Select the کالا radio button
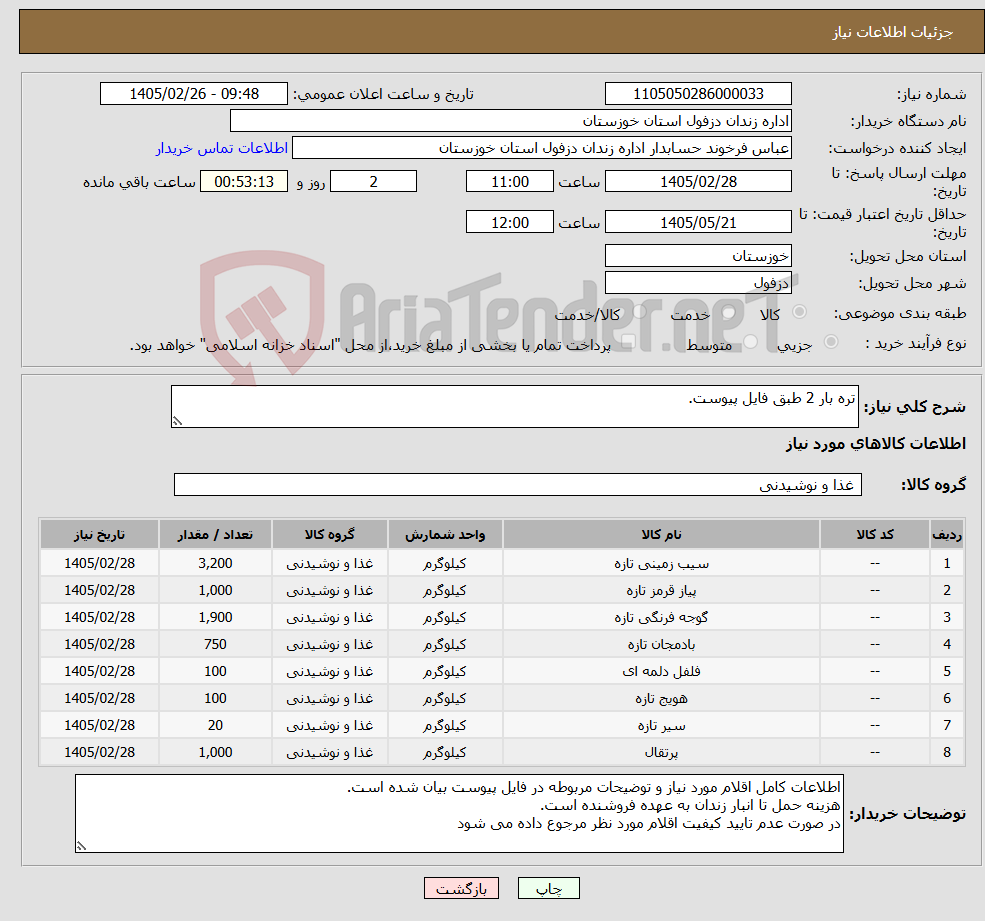This screenshot has width=985, height=921. point(800,312)
